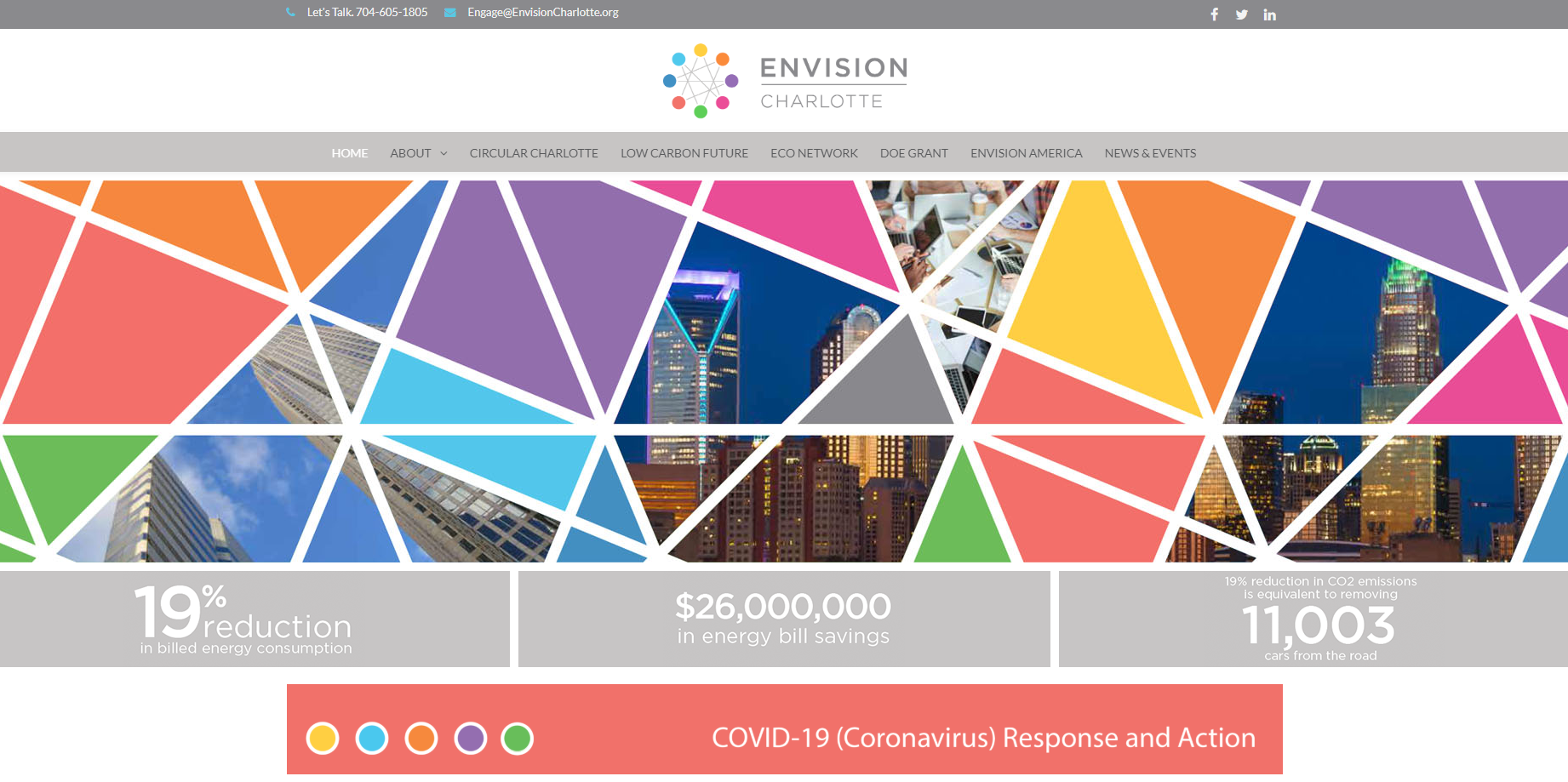Visit the Envision America page

(1026, 153)
